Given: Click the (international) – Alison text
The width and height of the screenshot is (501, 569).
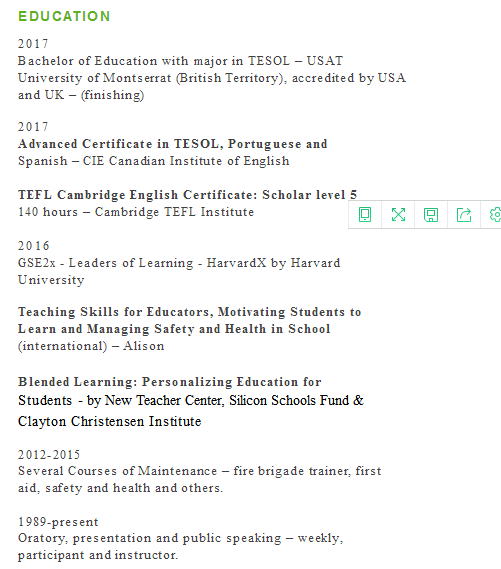Looking at the screenshot, I should click(x=91, y=346).
